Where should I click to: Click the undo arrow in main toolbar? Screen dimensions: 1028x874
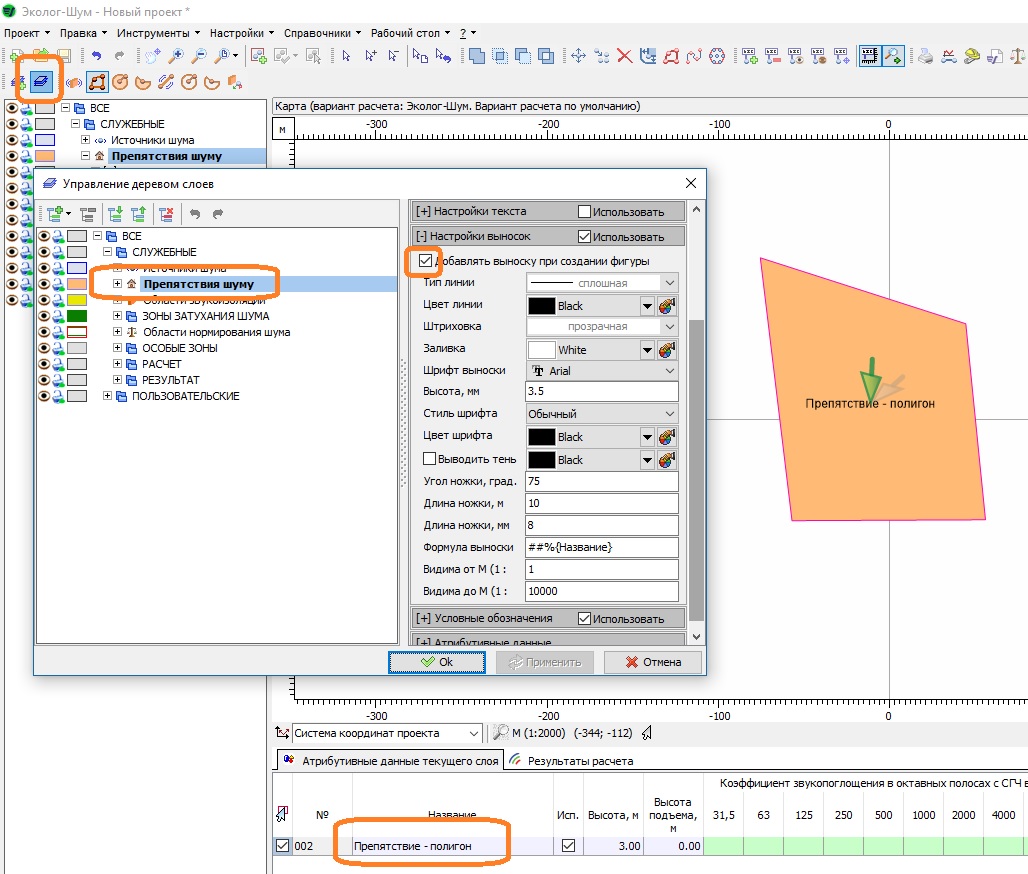(x=97, y=56)
